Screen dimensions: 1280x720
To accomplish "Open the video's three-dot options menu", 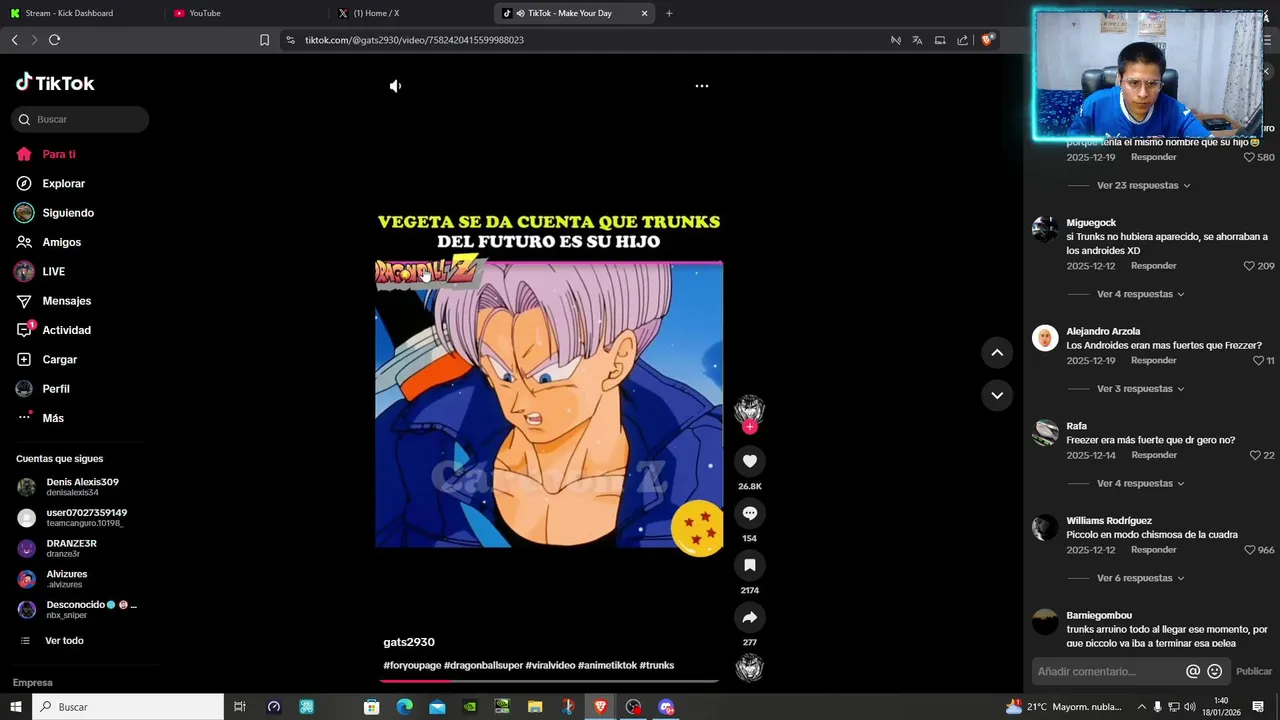I will click(x=702, y=86).
